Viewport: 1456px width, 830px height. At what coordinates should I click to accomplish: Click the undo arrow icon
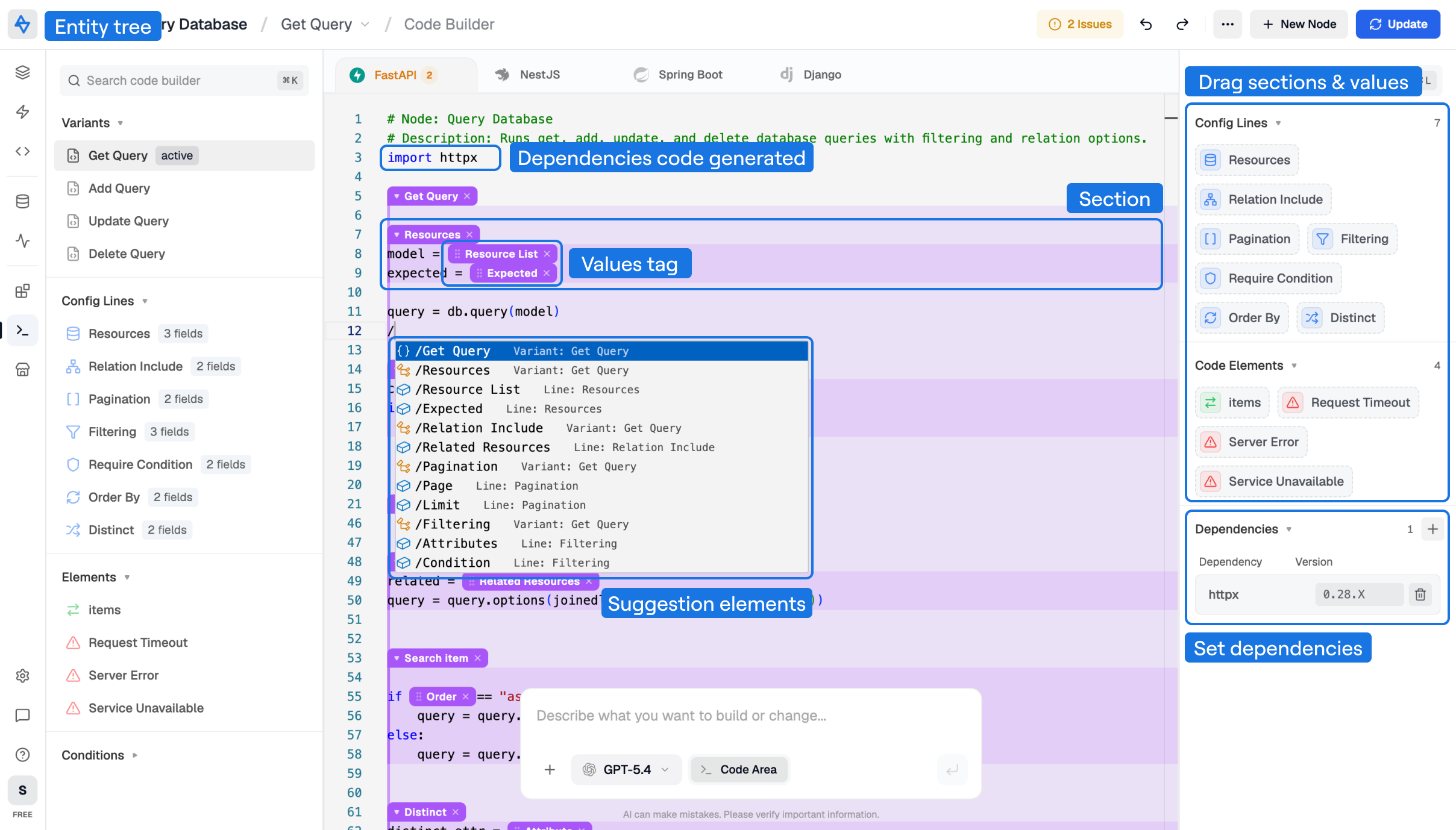click(1146, 24)
